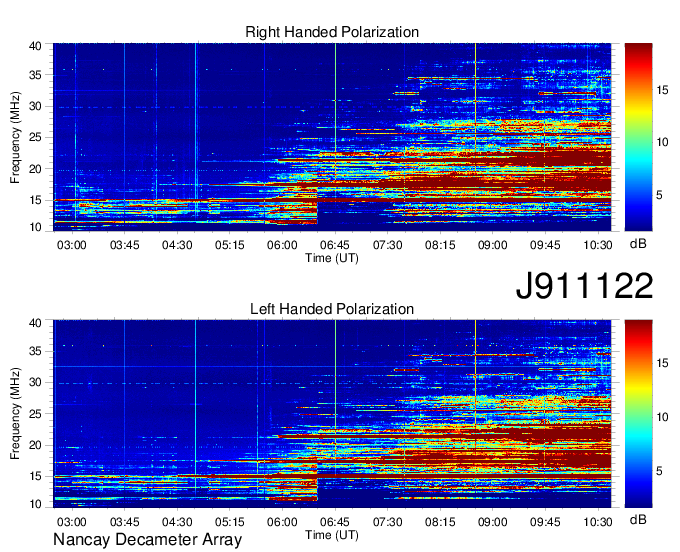Click the "15" value on the Right Handed colorbar
Screen dimensions: 680x552
[x=662, y=90]
